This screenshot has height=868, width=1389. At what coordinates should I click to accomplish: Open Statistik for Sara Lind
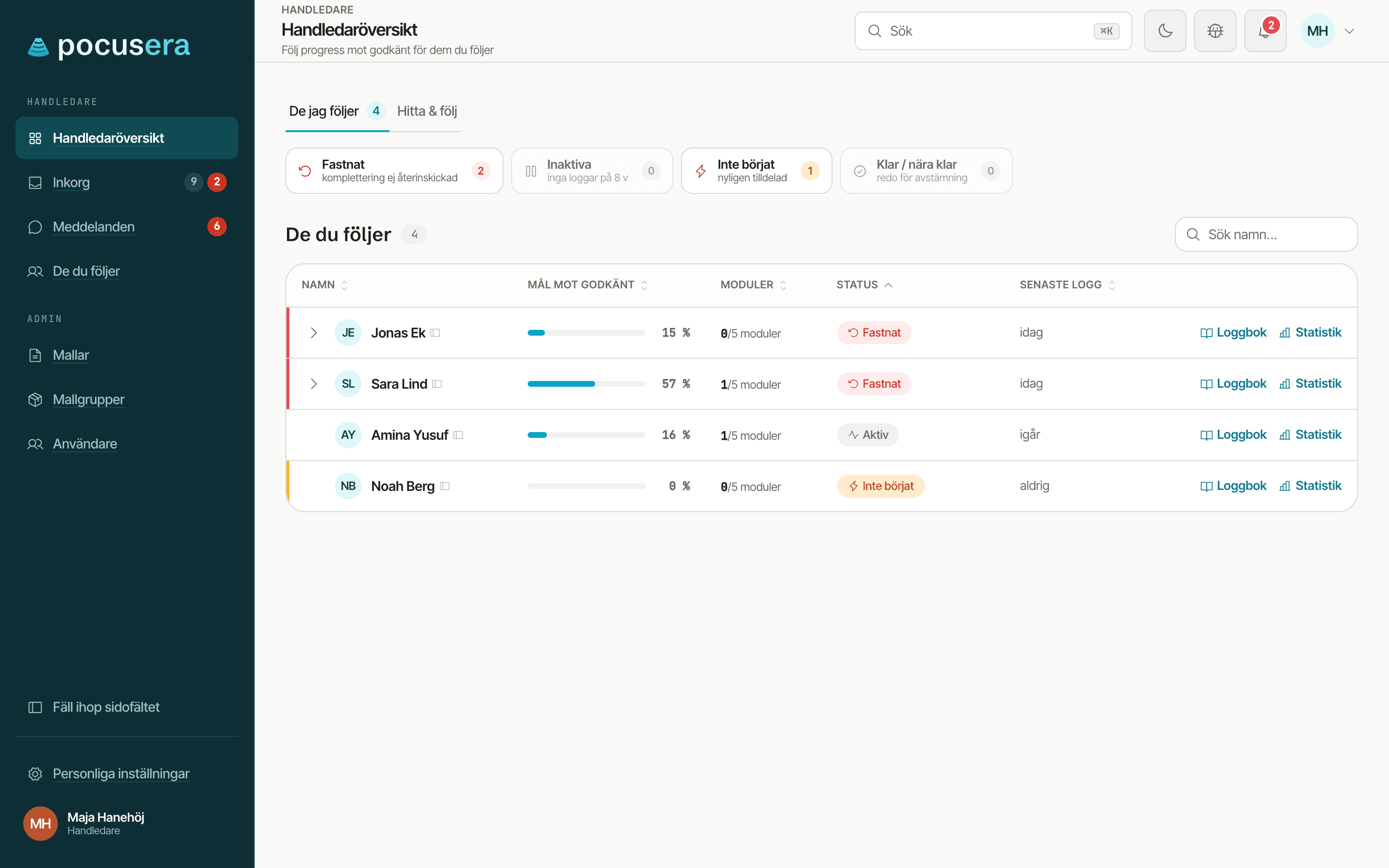click(x=1310, y=383)
